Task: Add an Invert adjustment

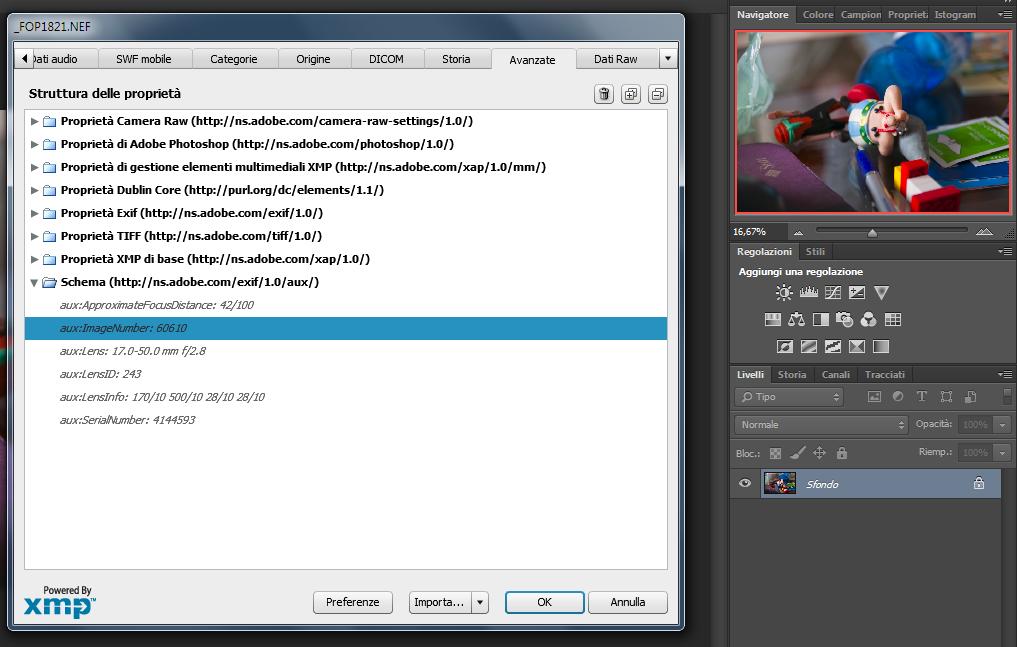Action: pos(785,347)
